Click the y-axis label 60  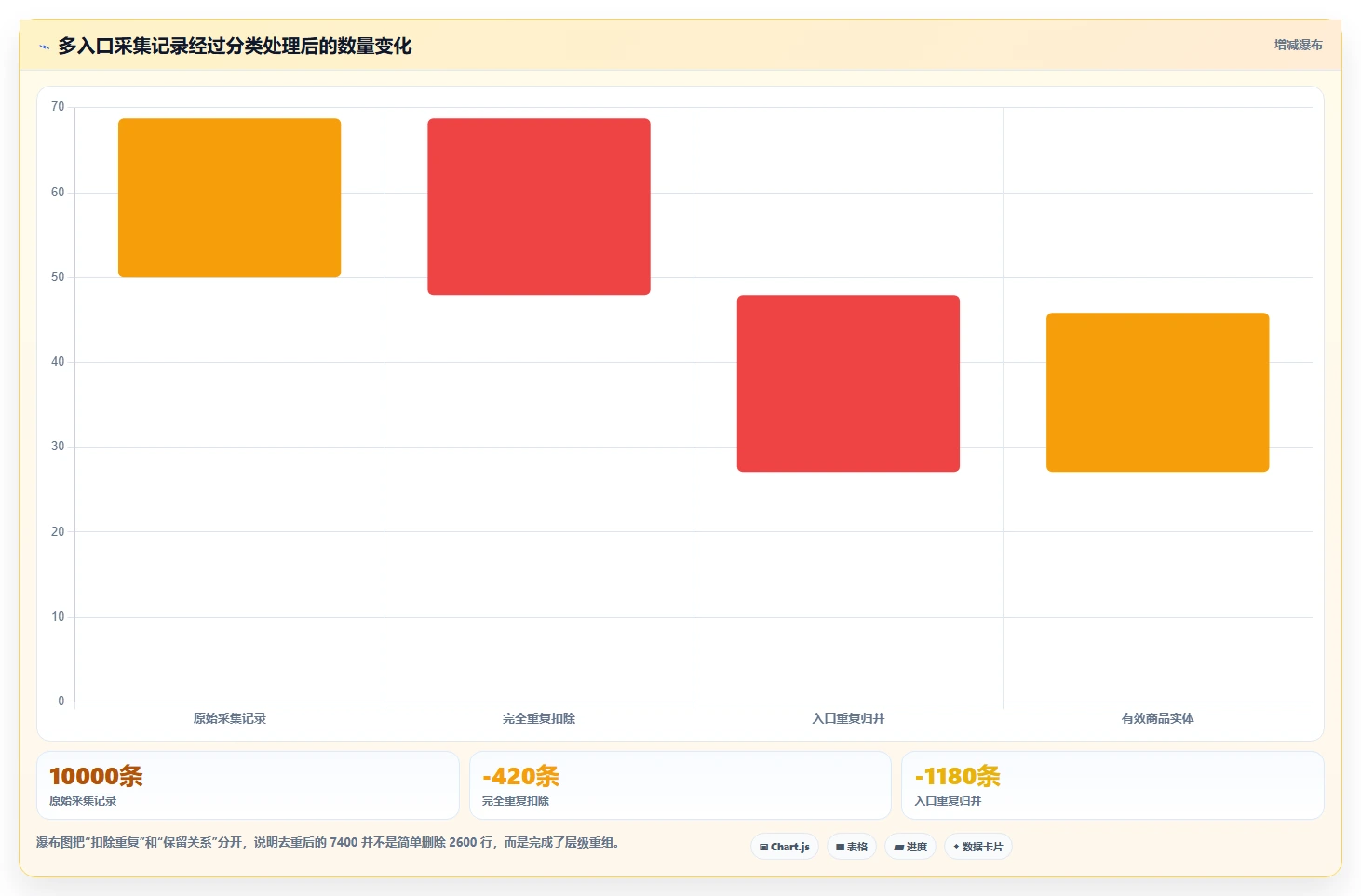58,193
